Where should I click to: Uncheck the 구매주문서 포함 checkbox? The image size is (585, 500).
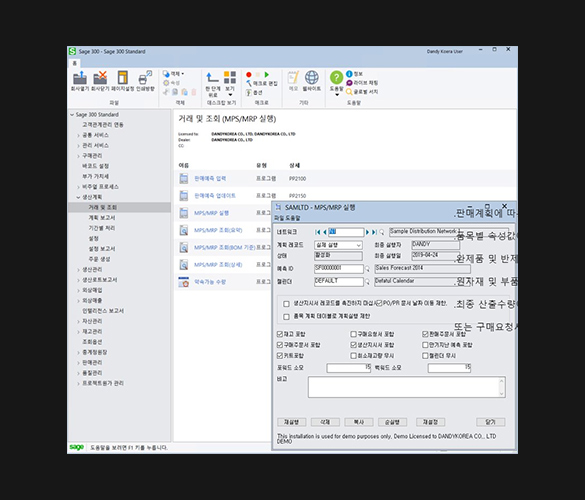click(x=280, y=345)
